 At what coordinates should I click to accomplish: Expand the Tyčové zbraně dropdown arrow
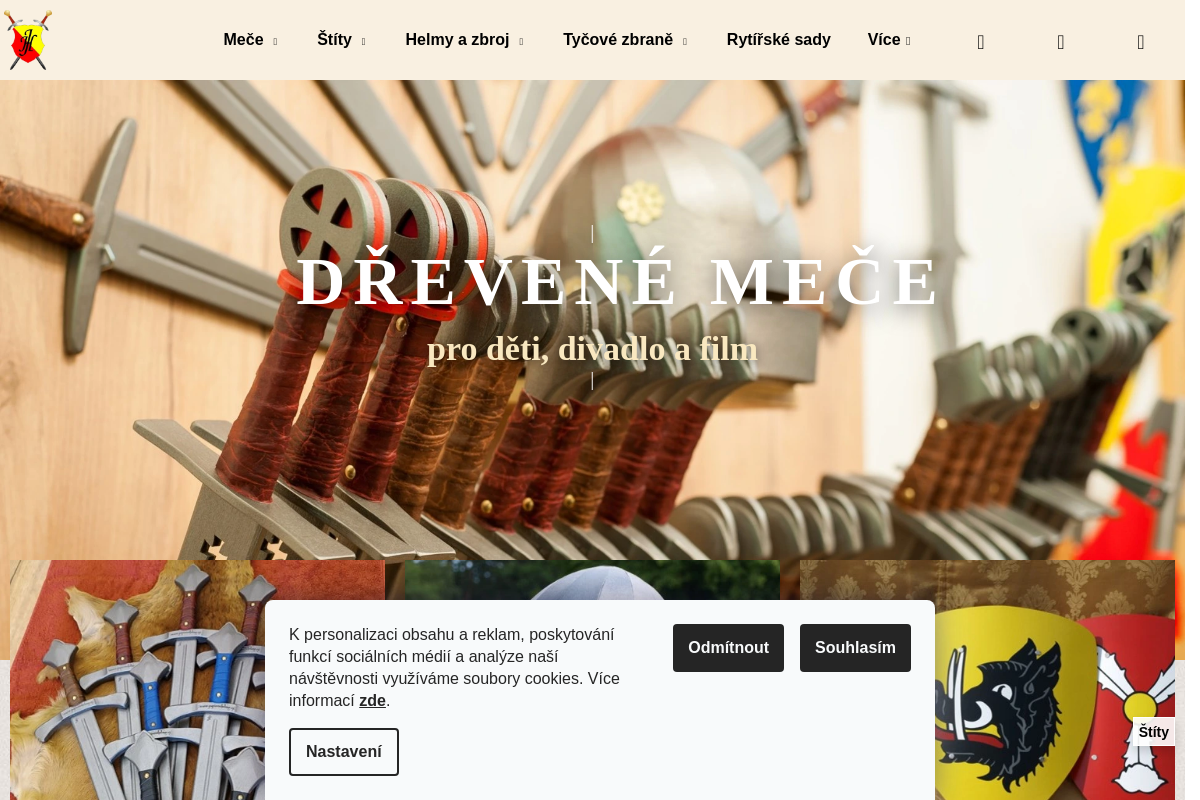coord(685,41)
